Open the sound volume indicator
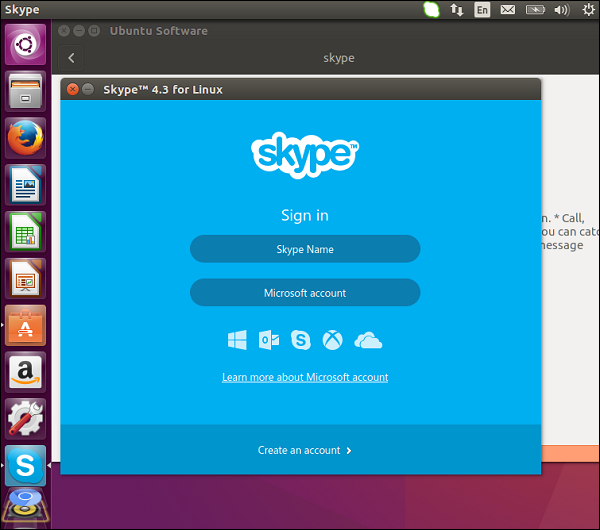 pos(561,10)
